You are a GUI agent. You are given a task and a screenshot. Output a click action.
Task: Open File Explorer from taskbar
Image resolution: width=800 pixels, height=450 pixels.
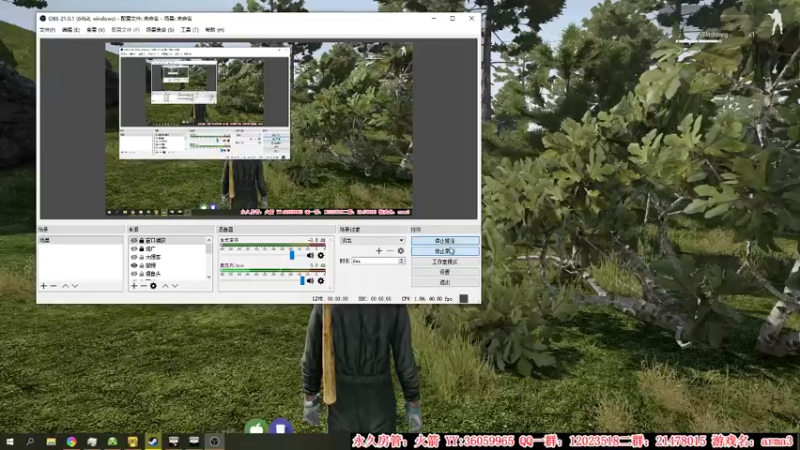point(51,441)
